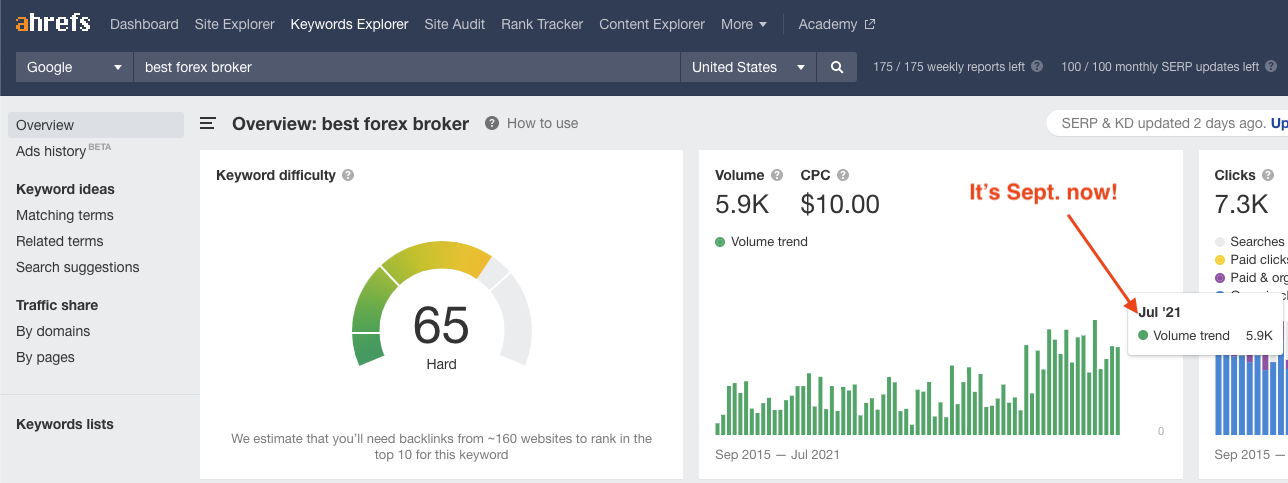Click the keyword input containing best forex broker

tap(407, 67)
